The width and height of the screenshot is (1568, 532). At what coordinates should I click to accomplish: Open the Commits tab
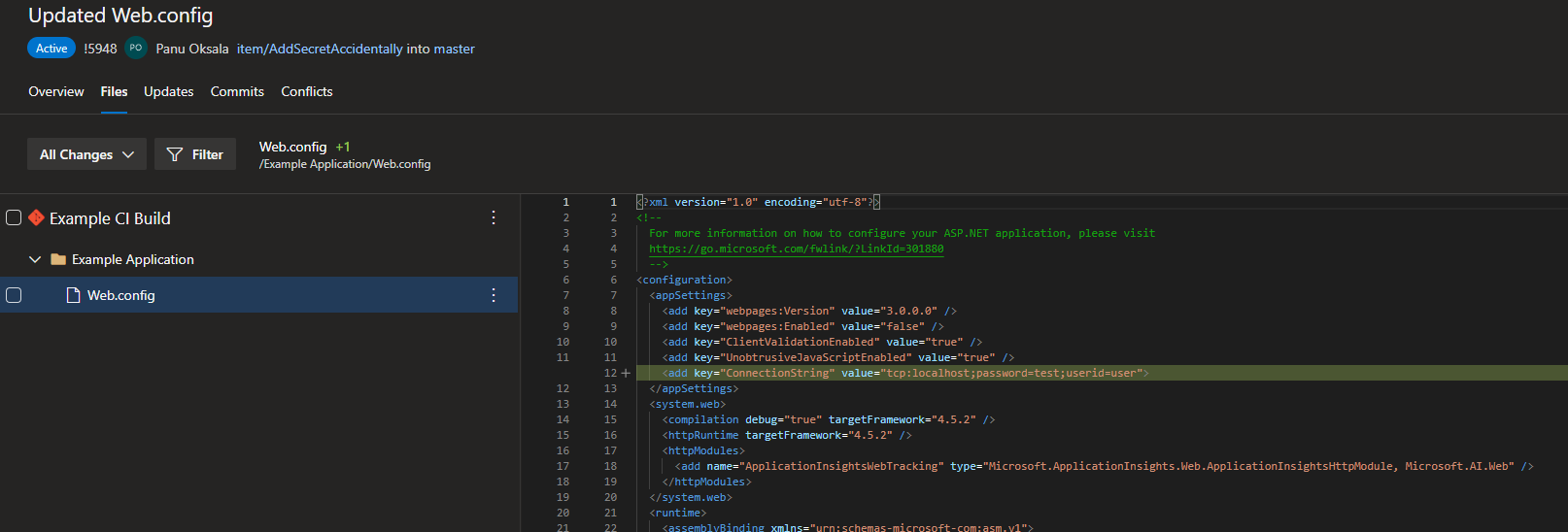click(x=237, y=91)
